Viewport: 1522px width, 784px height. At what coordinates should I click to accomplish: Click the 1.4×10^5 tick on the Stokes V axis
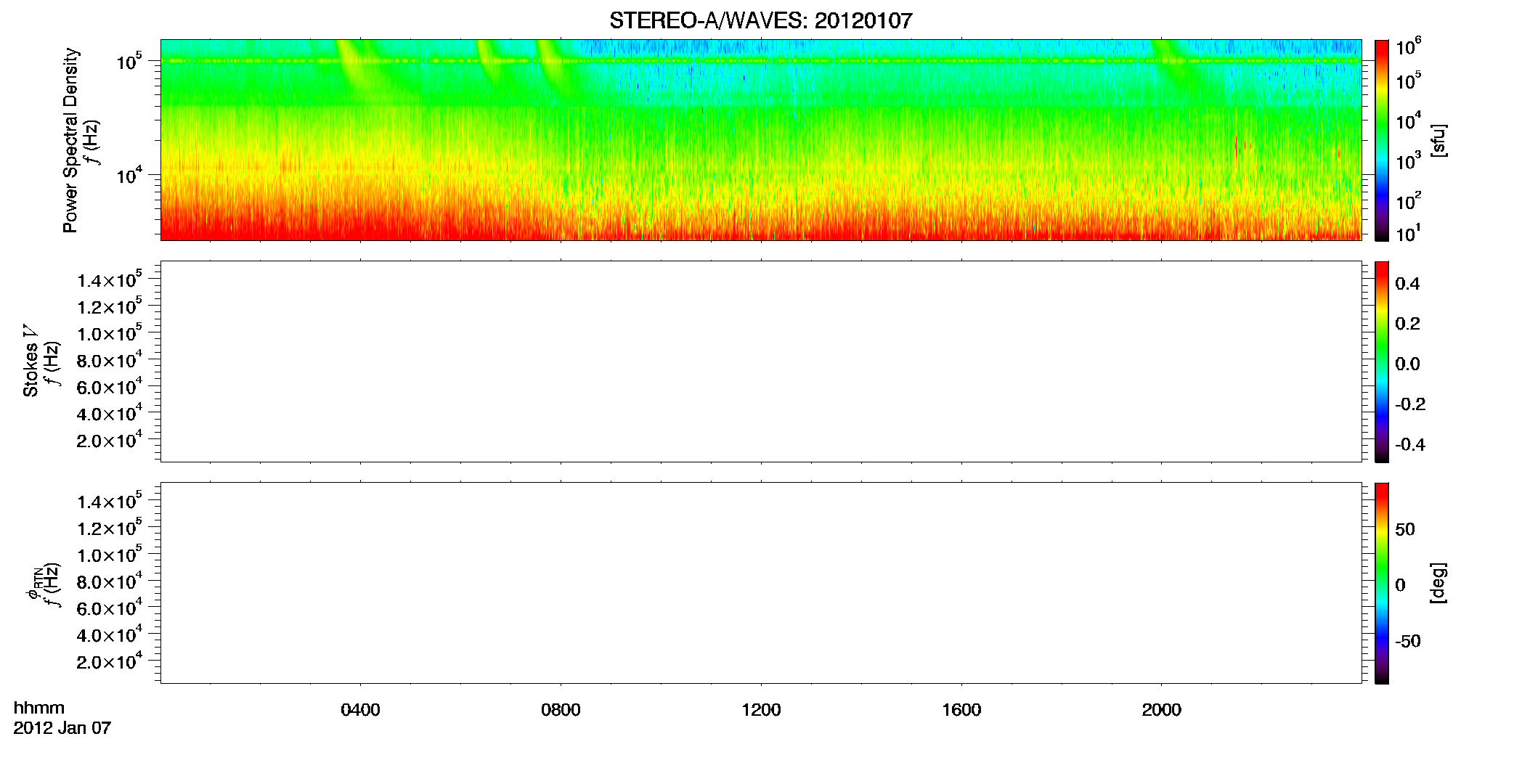tap(110, 280)
